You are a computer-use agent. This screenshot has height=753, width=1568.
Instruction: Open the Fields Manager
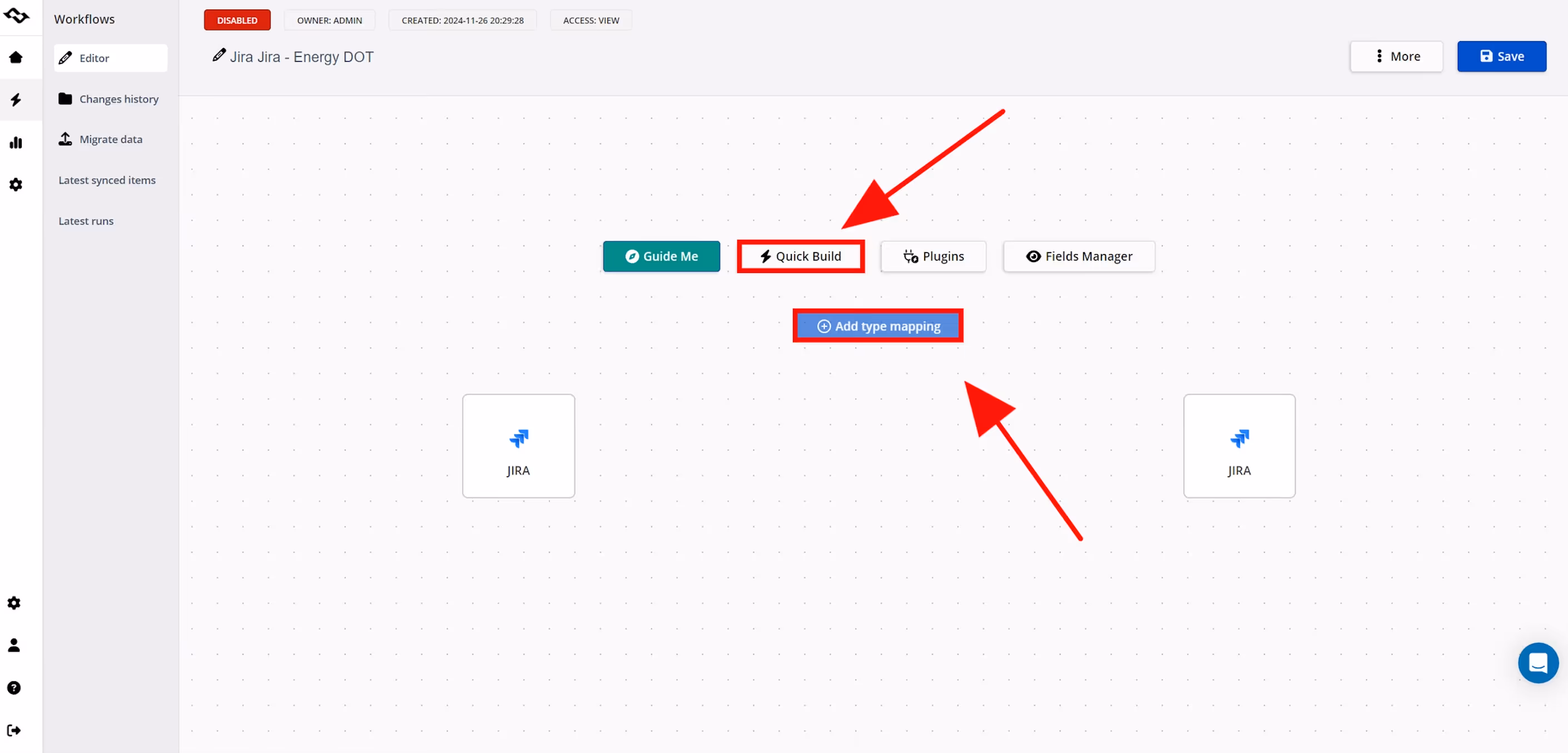point(1079,256)
